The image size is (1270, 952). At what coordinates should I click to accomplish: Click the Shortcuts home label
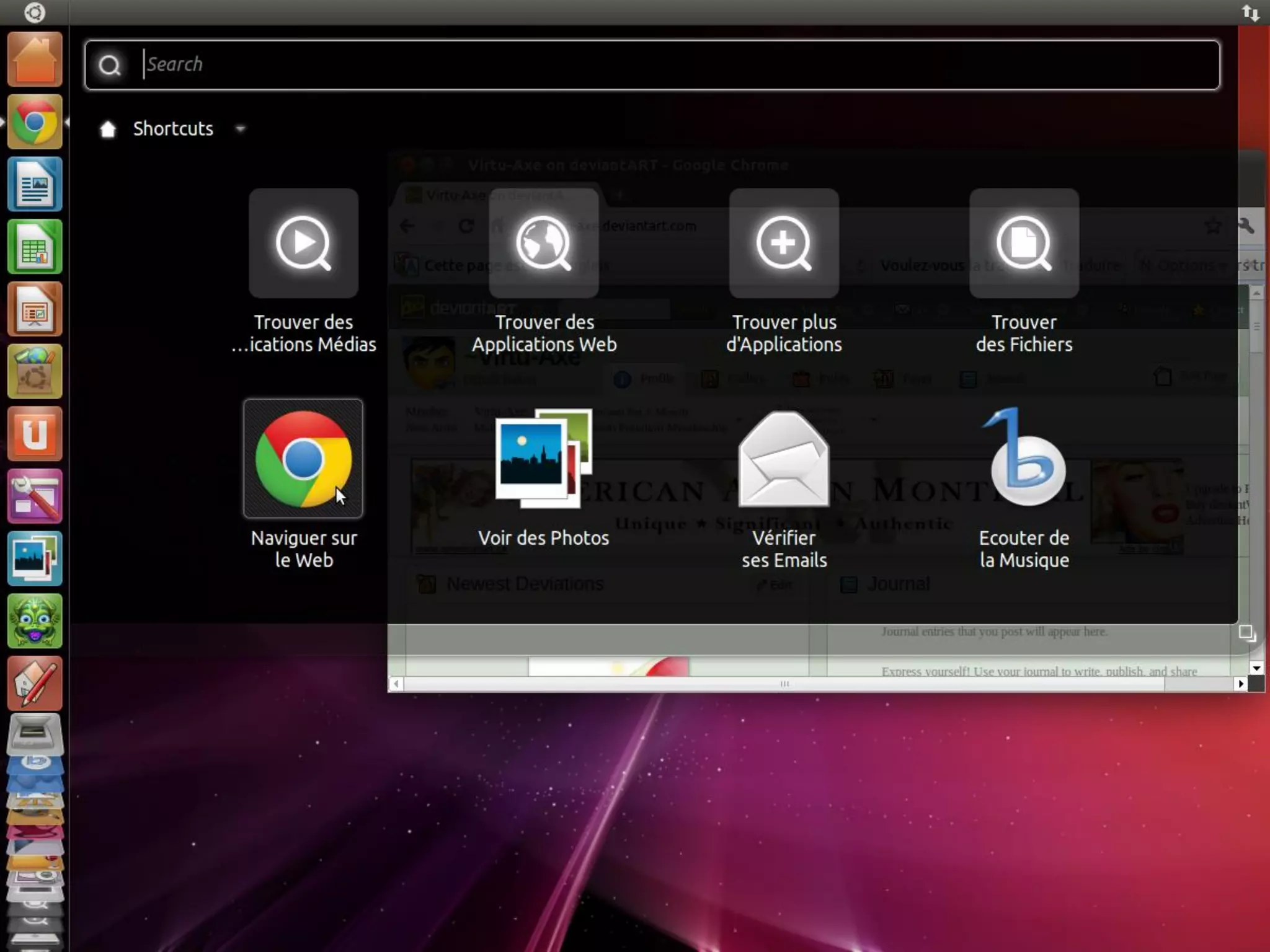pos(173,129)
